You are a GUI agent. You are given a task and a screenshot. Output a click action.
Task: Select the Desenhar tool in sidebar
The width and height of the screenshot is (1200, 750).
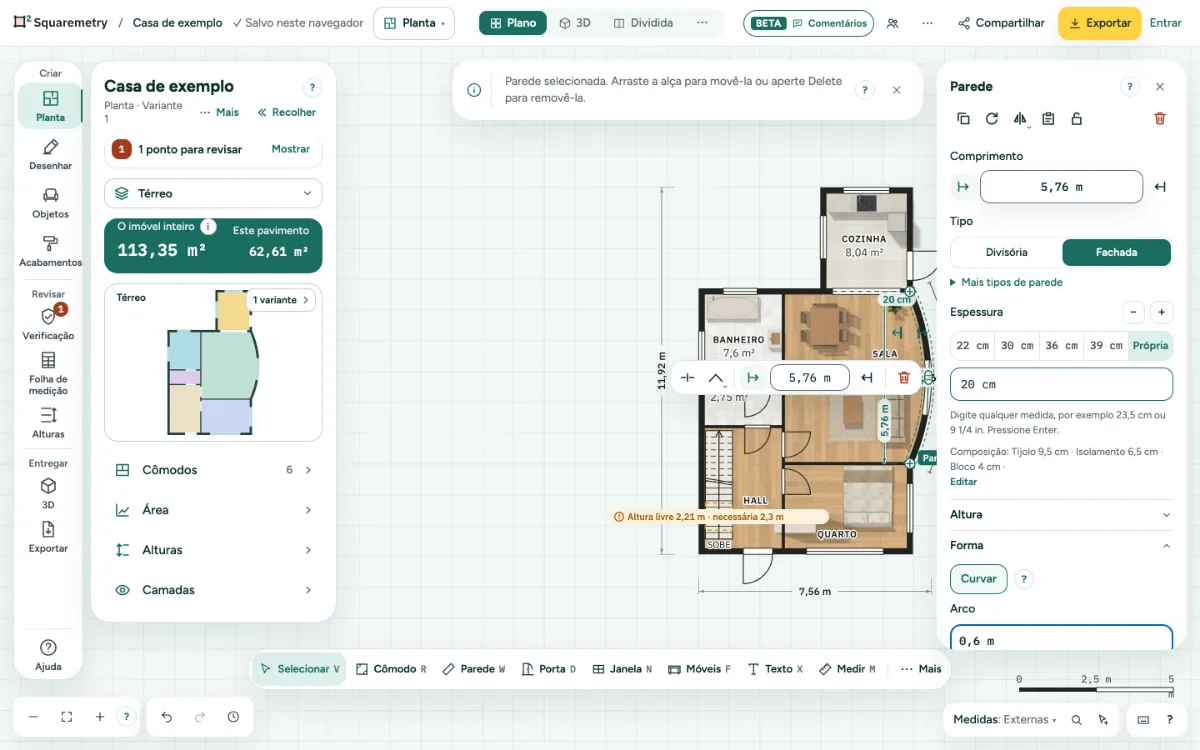click(50, 155)
